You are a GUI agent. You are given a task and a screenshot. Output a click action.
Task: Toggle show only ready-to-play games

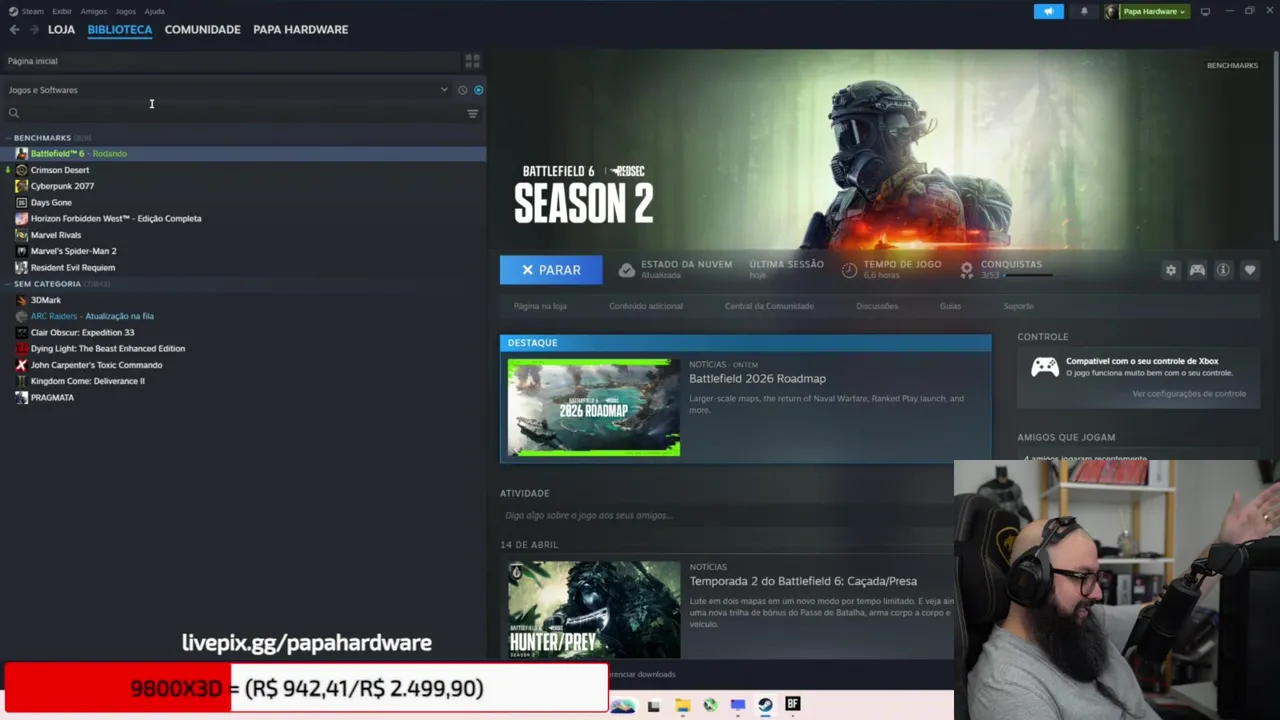click(x=478, y=90)
